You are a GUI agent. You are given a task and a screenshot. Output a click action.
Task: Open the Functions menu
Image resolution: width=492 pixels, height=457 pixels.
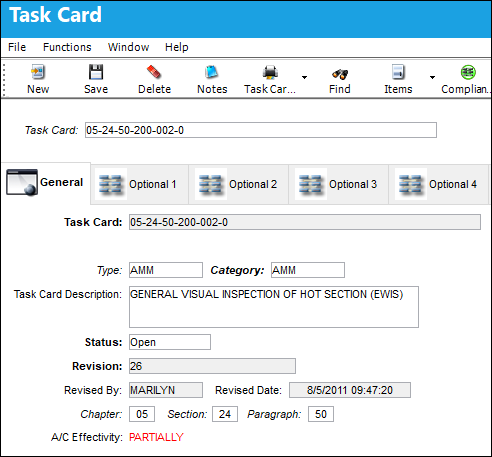pyautogui.click(x=67, y=47)
